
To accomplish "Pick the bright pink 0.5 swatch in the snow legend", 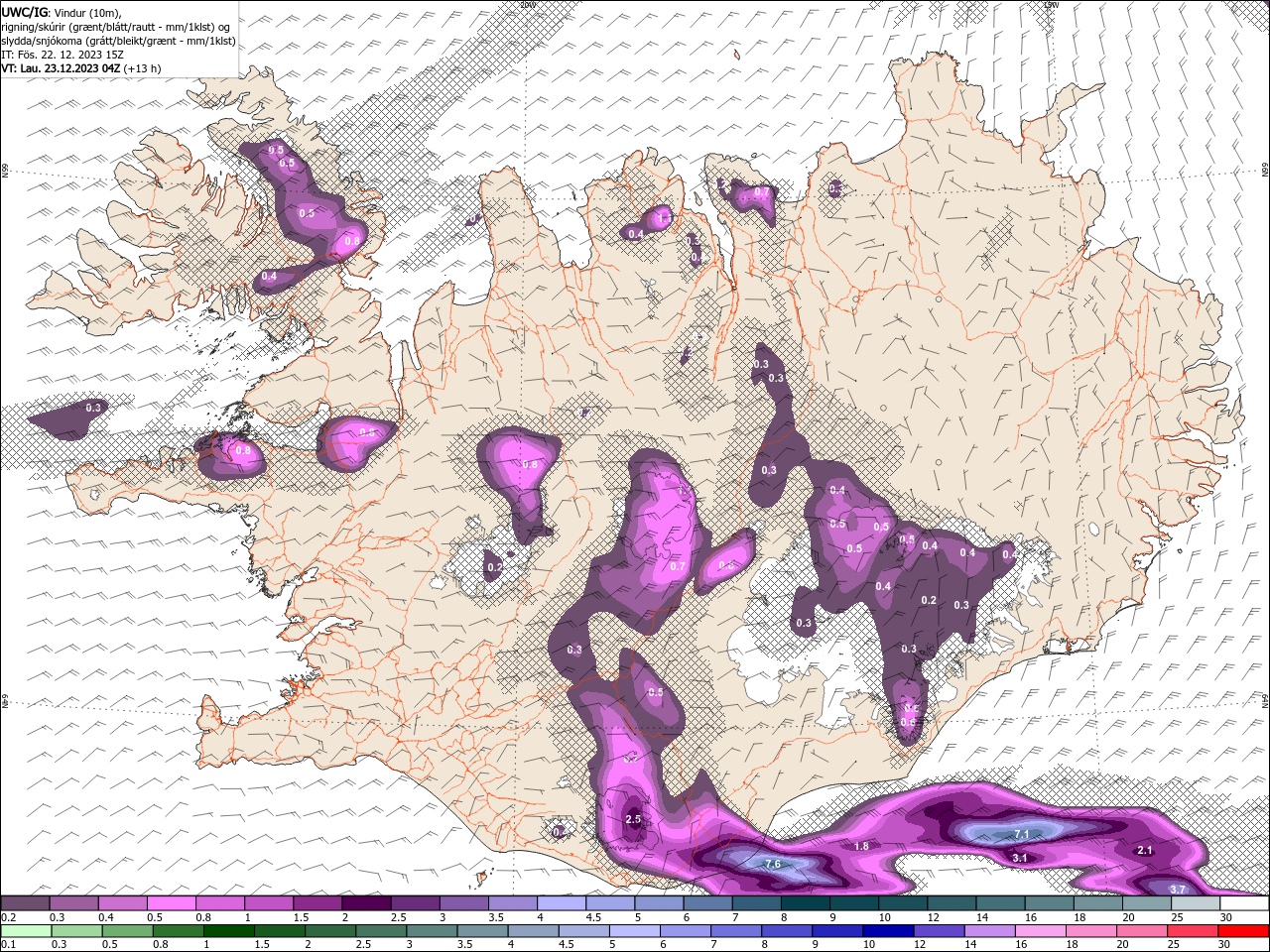I will 171,902.
